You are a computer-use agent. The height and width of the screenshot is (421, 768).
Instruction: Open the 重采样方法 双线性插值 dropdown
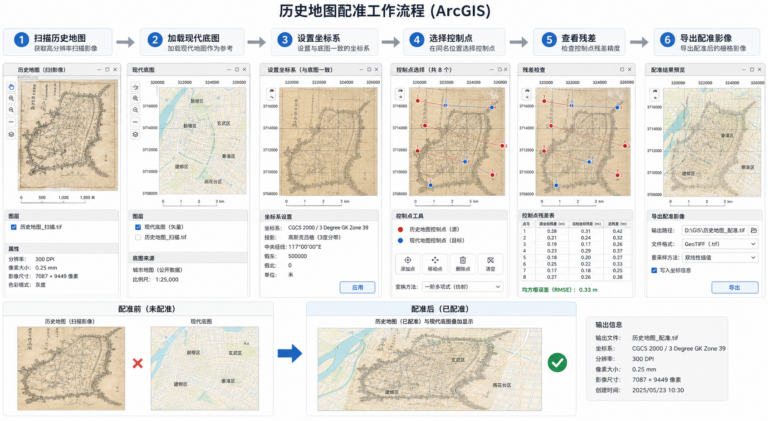720,257
